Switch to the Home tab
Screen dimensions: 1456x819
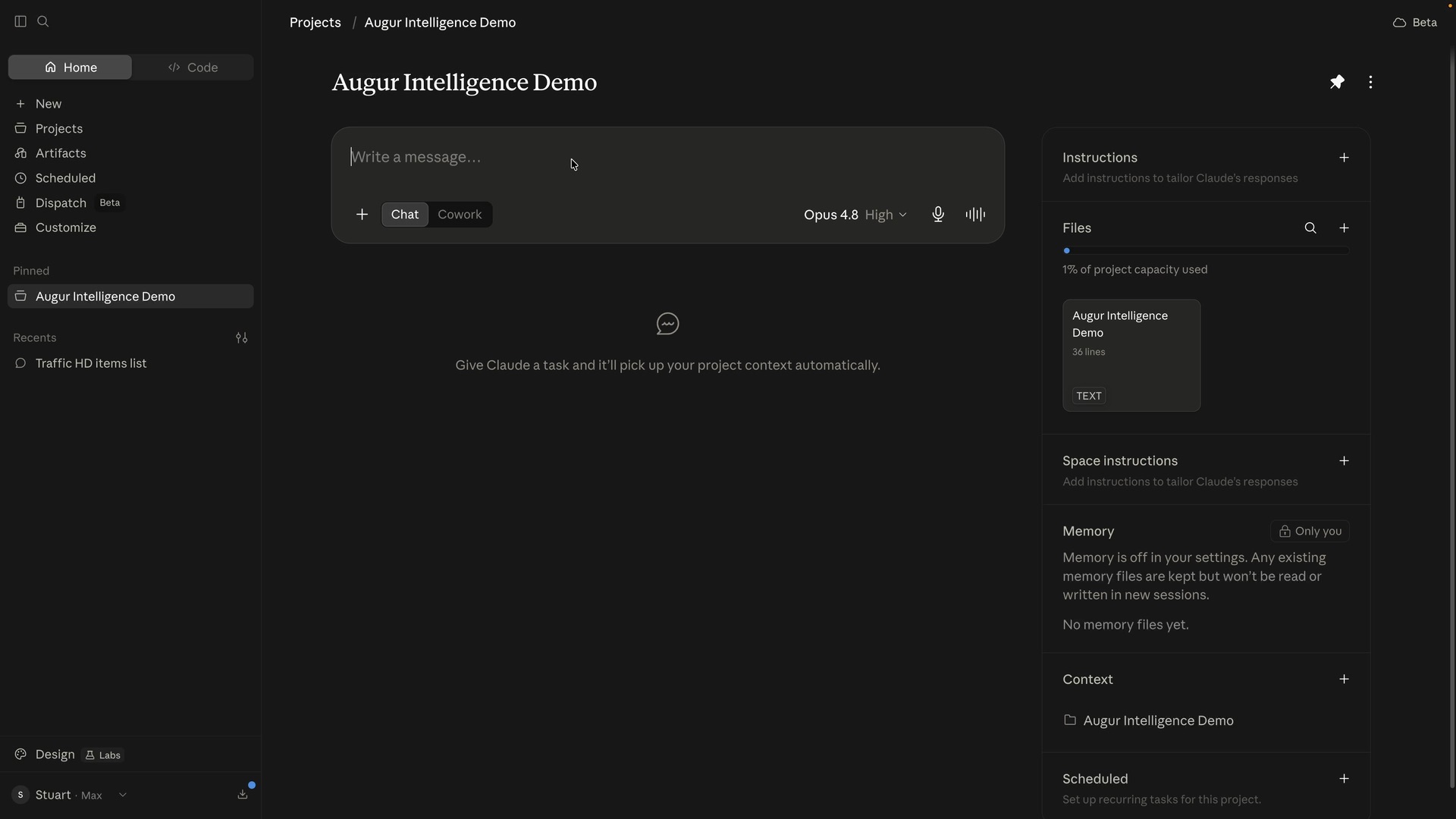(x=70, y=67)
